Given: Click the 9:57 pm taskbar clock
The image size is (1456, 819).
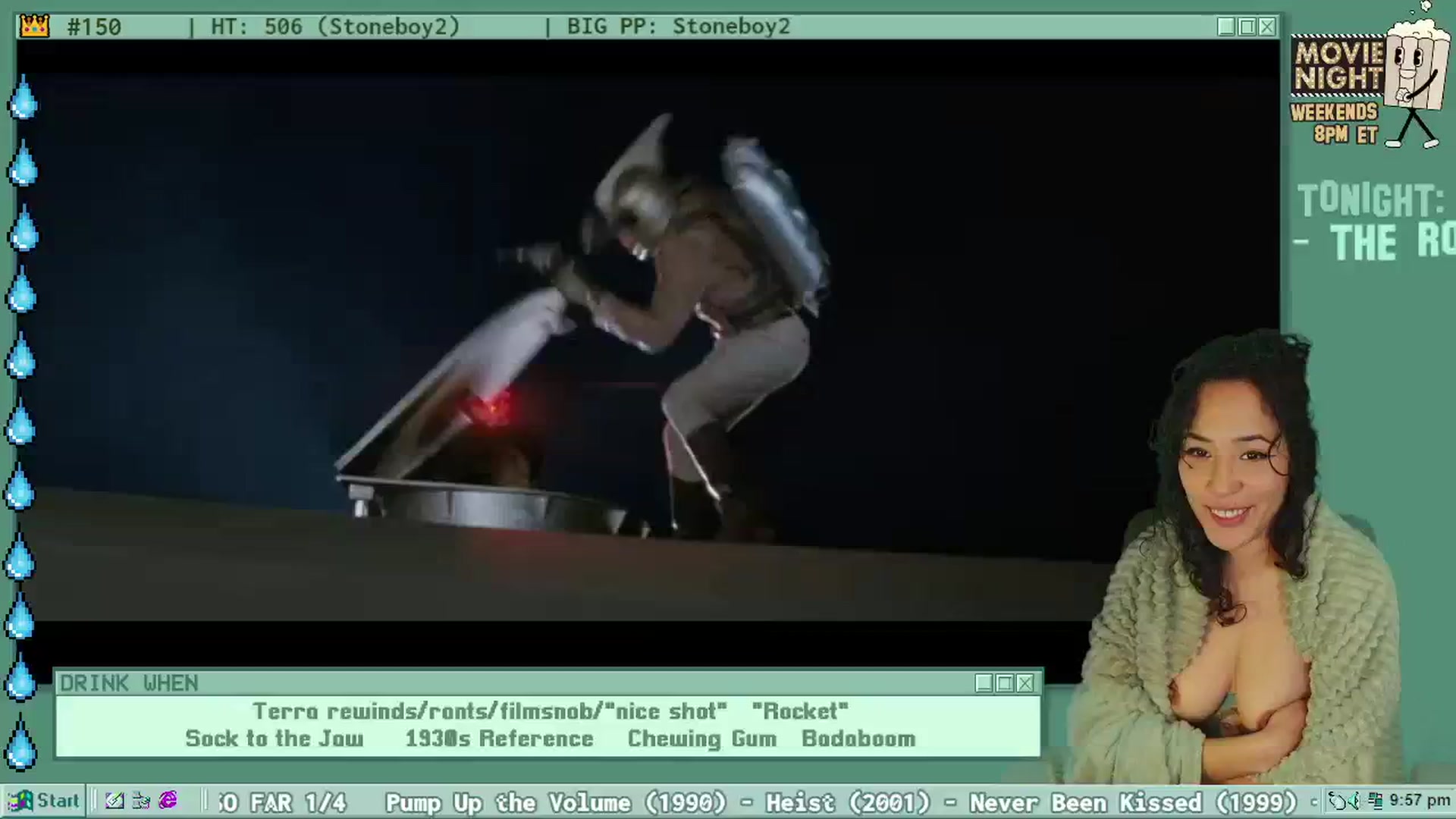Looking at the screenshot, I should (x=1420, y=801).
